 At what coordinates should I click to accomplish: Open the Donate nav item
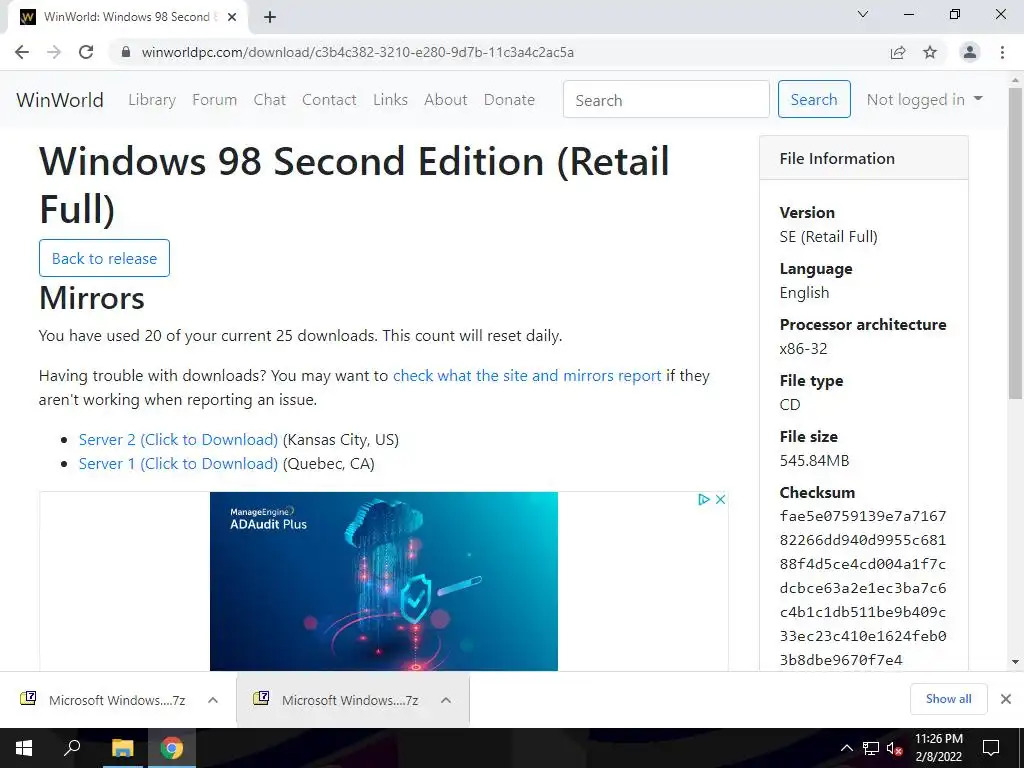[x=509, y=100]
